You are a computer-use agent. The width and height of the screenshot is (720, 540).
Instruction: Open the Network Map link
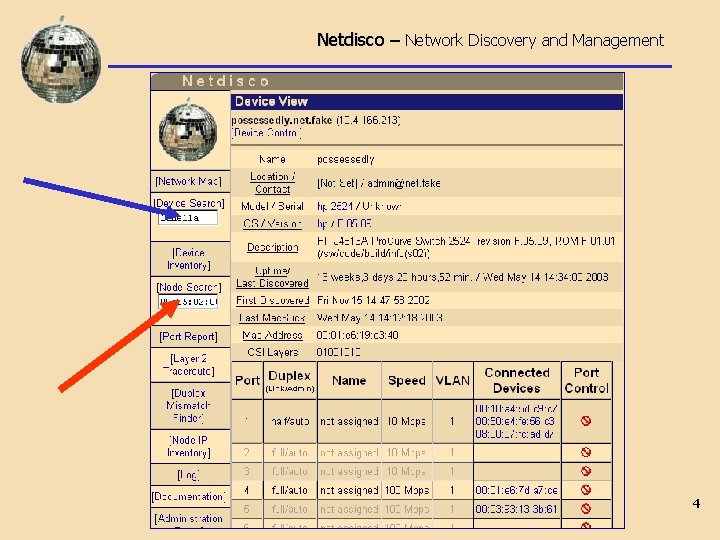coord(188,181)
